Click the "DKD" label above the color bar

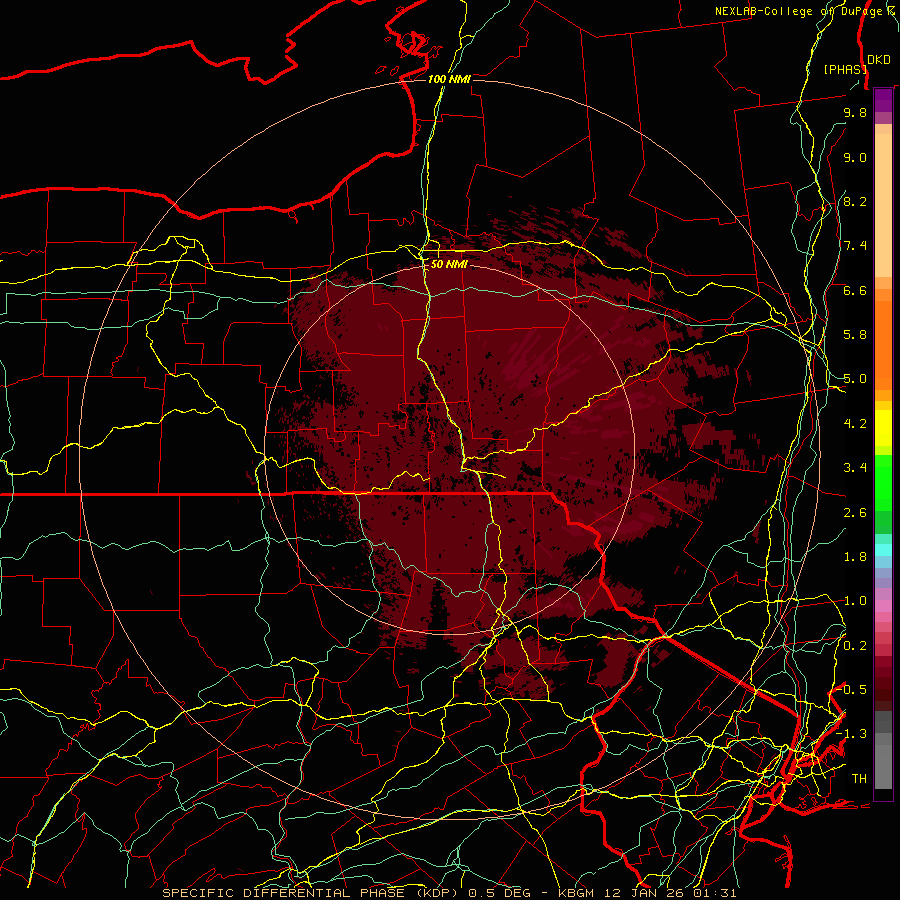pyautogui.click(x=879, y=60)
